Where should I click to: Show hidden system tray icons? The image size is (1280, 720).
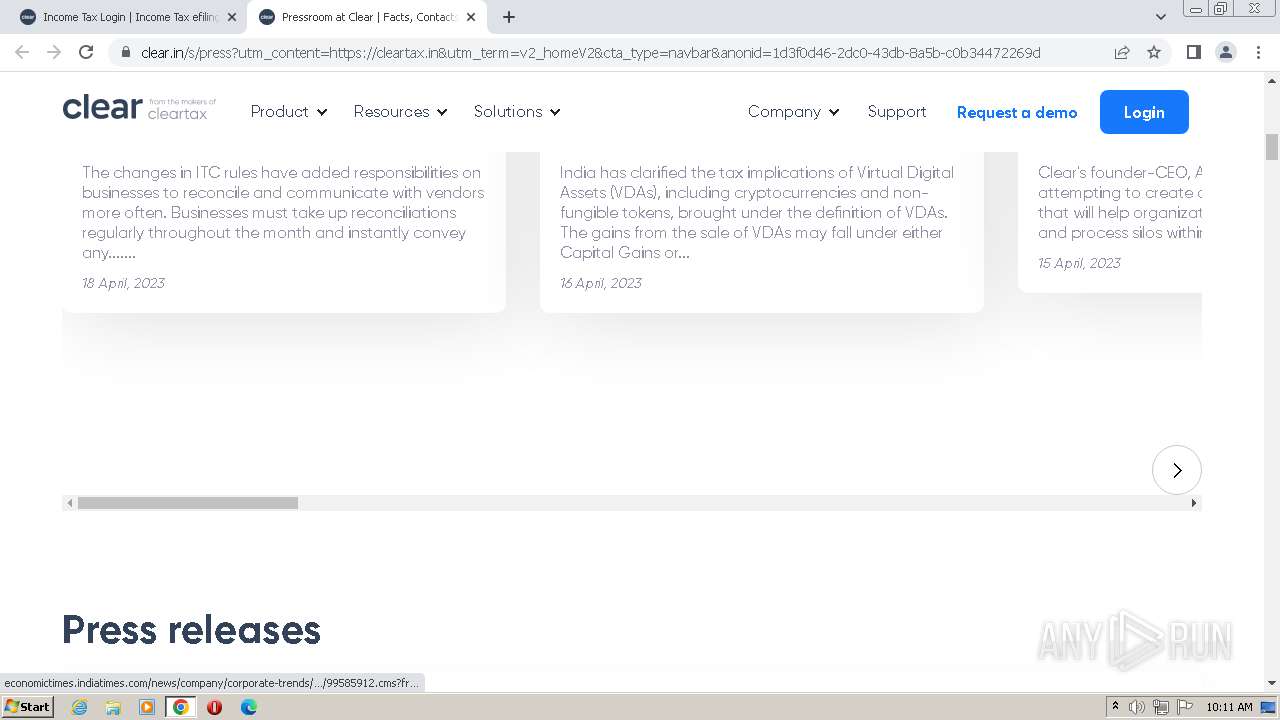click(x=1115, y=707)
